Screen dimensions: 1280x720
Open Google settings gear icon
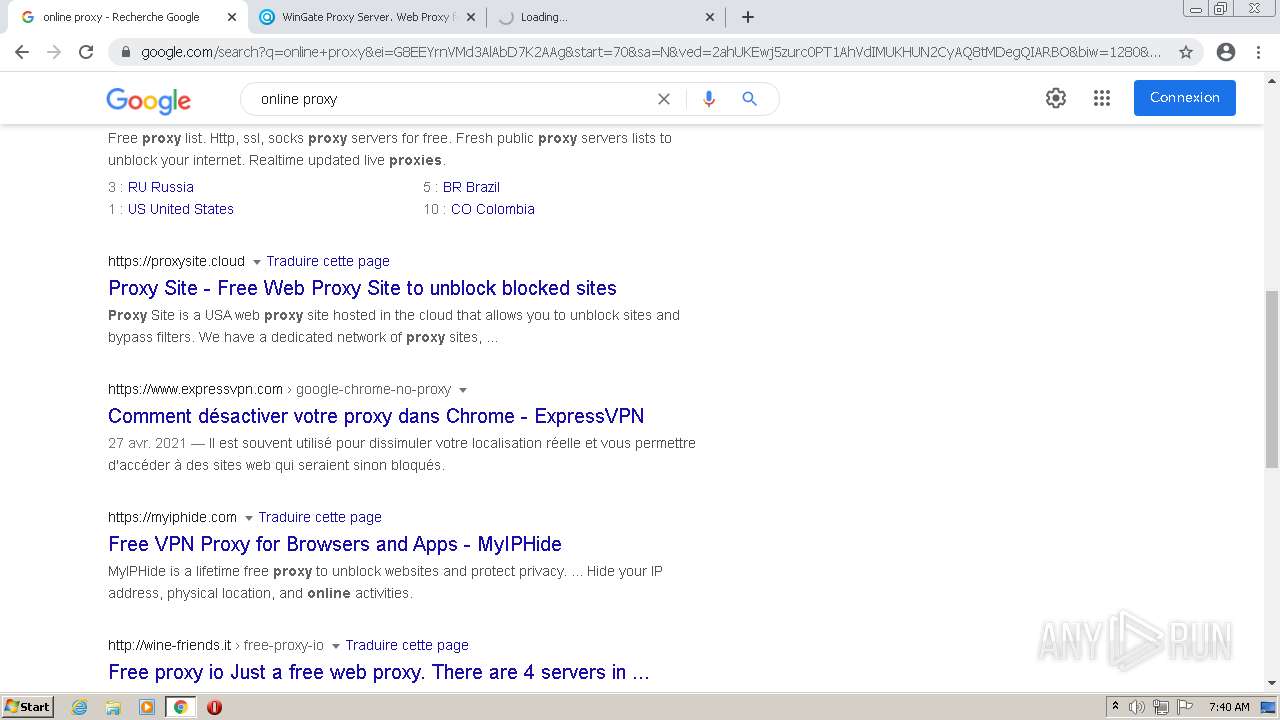click(x=1056, y=98)
